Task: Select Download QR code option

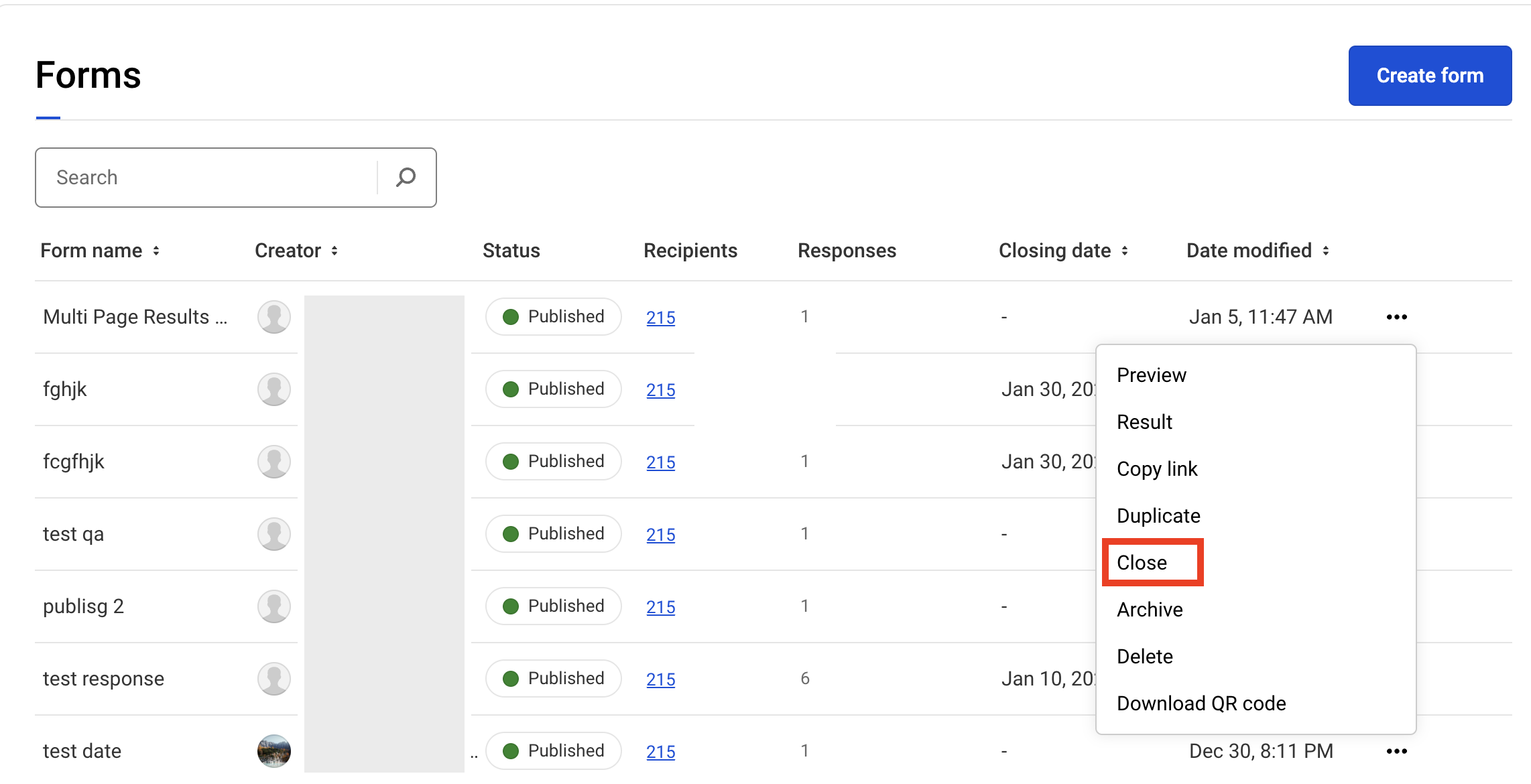Action: 1201,703
